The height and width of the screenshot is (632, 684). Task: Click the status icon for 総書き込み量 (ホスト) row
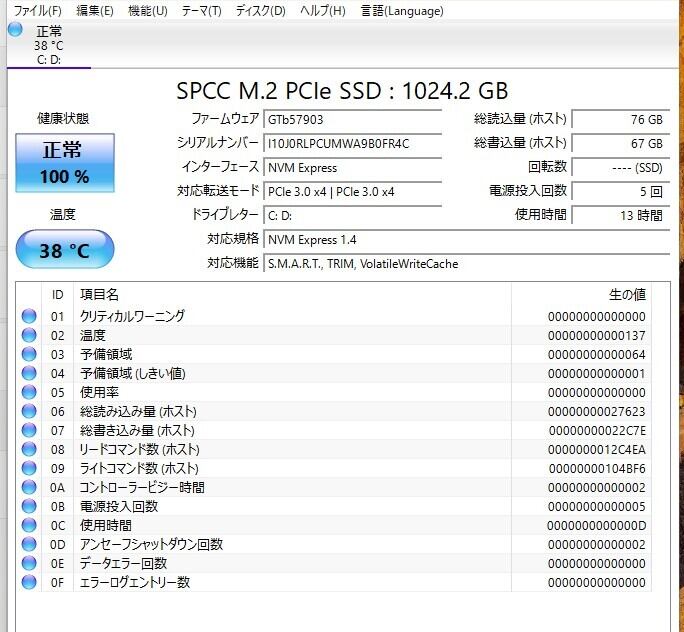[x=29, y=430]
